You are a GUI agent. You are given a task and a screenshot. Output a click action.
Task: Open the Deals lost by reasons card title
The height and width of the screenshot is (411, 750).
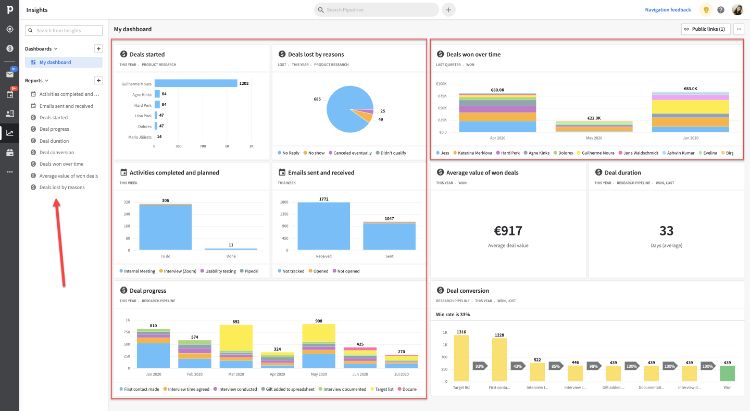click(x=316, y=55)
